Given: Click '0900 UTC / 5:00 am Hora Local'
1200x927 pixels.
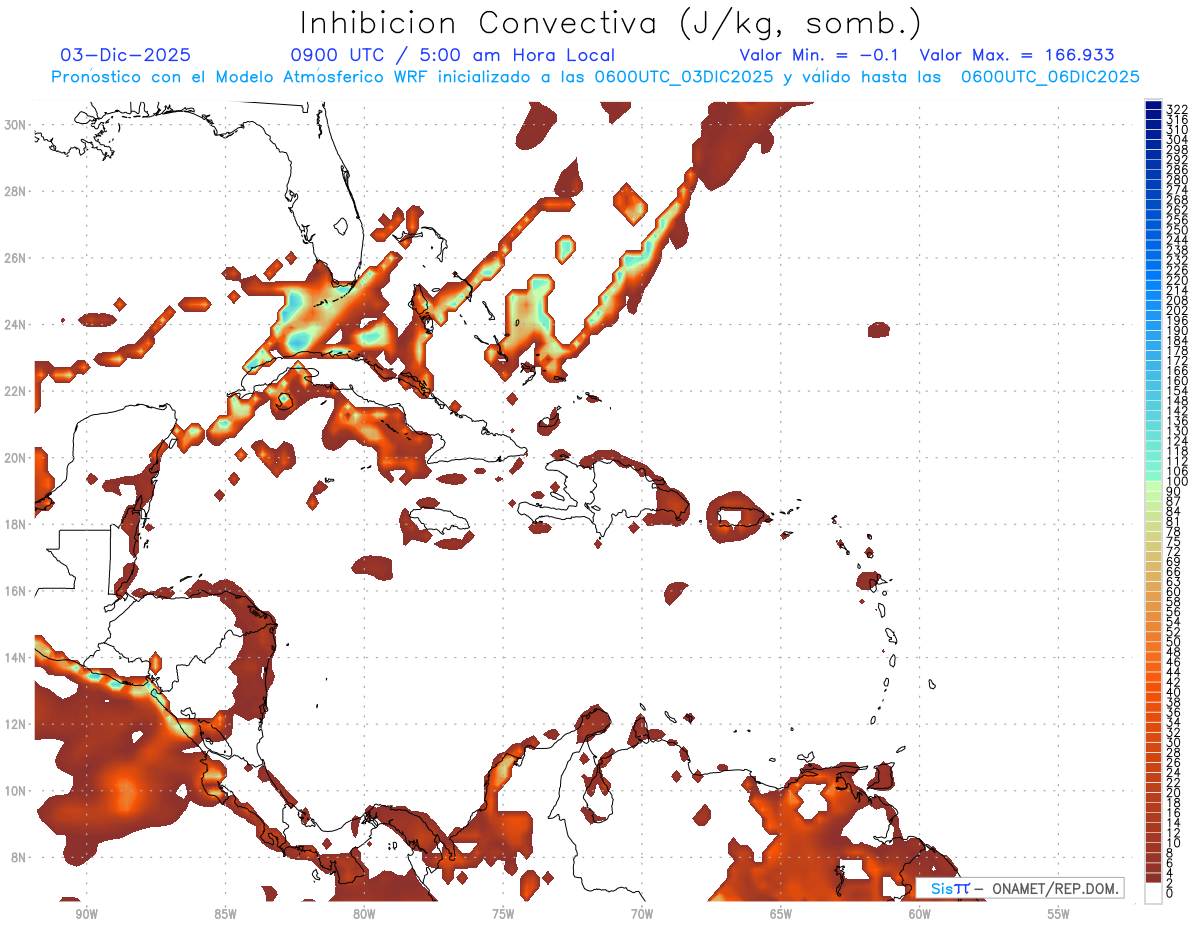Looking at the screenshot, I should (x=453, y=56).
